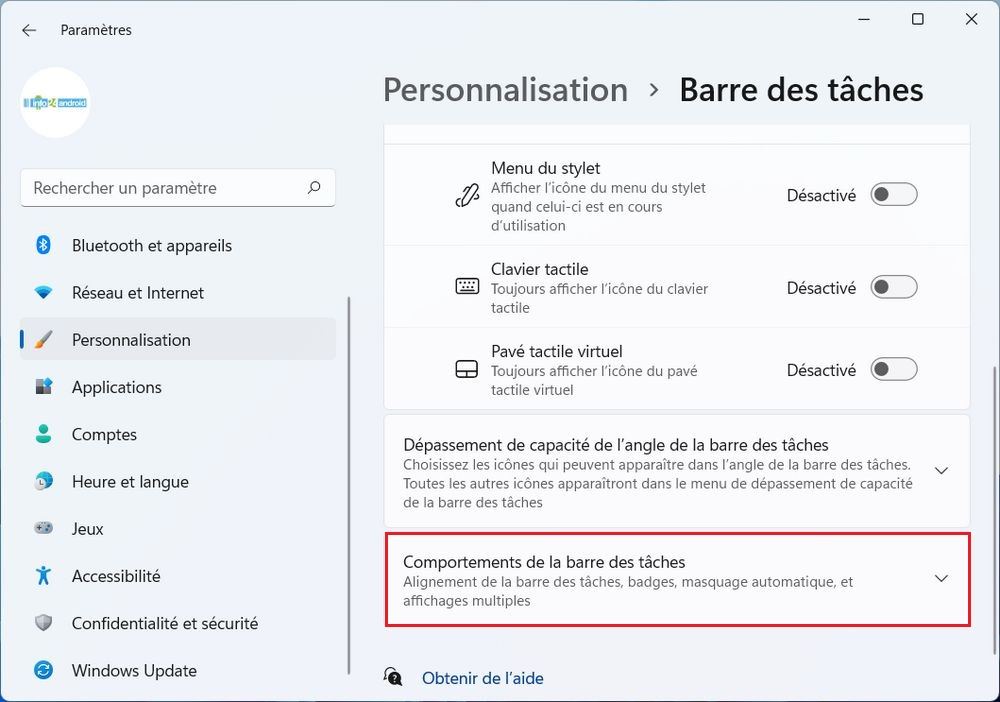This screenshot has height=702, width=1000.
Task: Click the Jeux gamepad icon
Action: coord(43,528)
